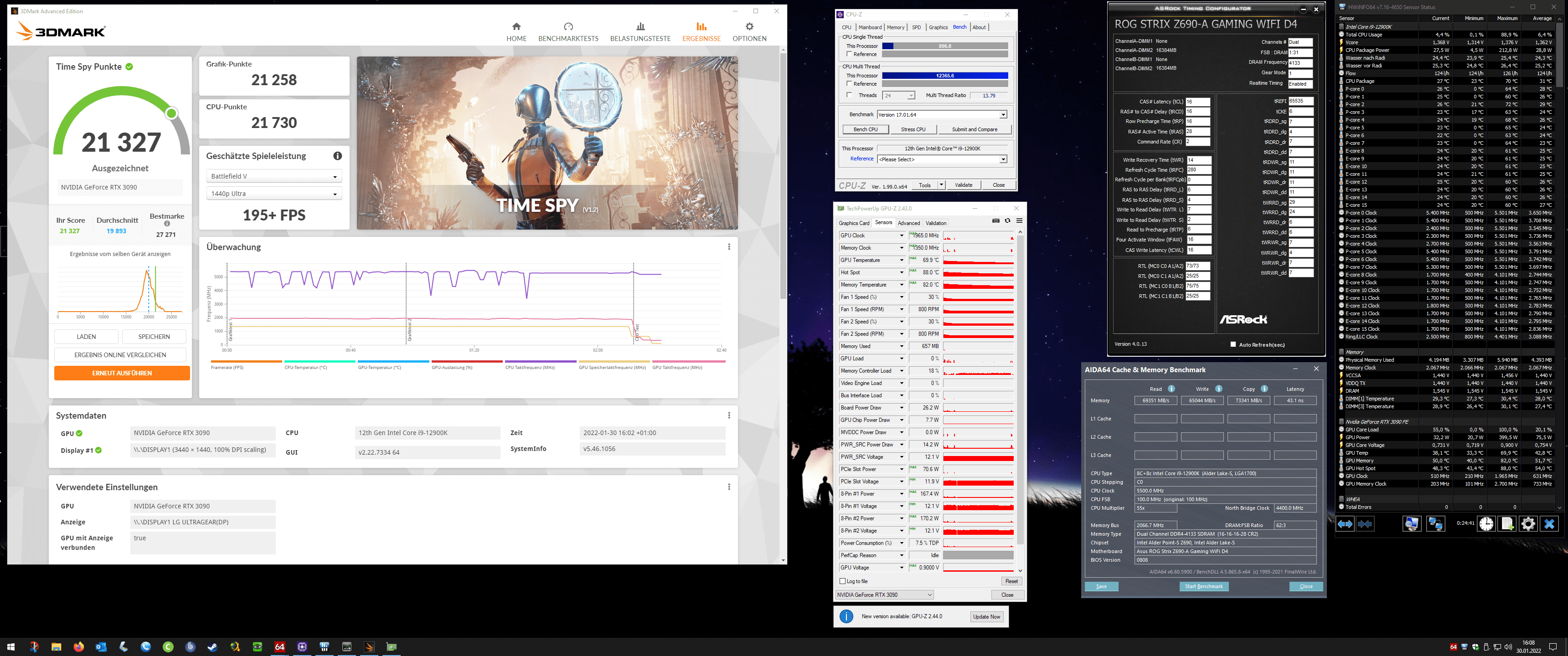Image resolution: width=1568 pixels, height=656 pixels.
Task: Click info icon beside Geschätzte Spieleleistung
Action: (x=337, y=156)
